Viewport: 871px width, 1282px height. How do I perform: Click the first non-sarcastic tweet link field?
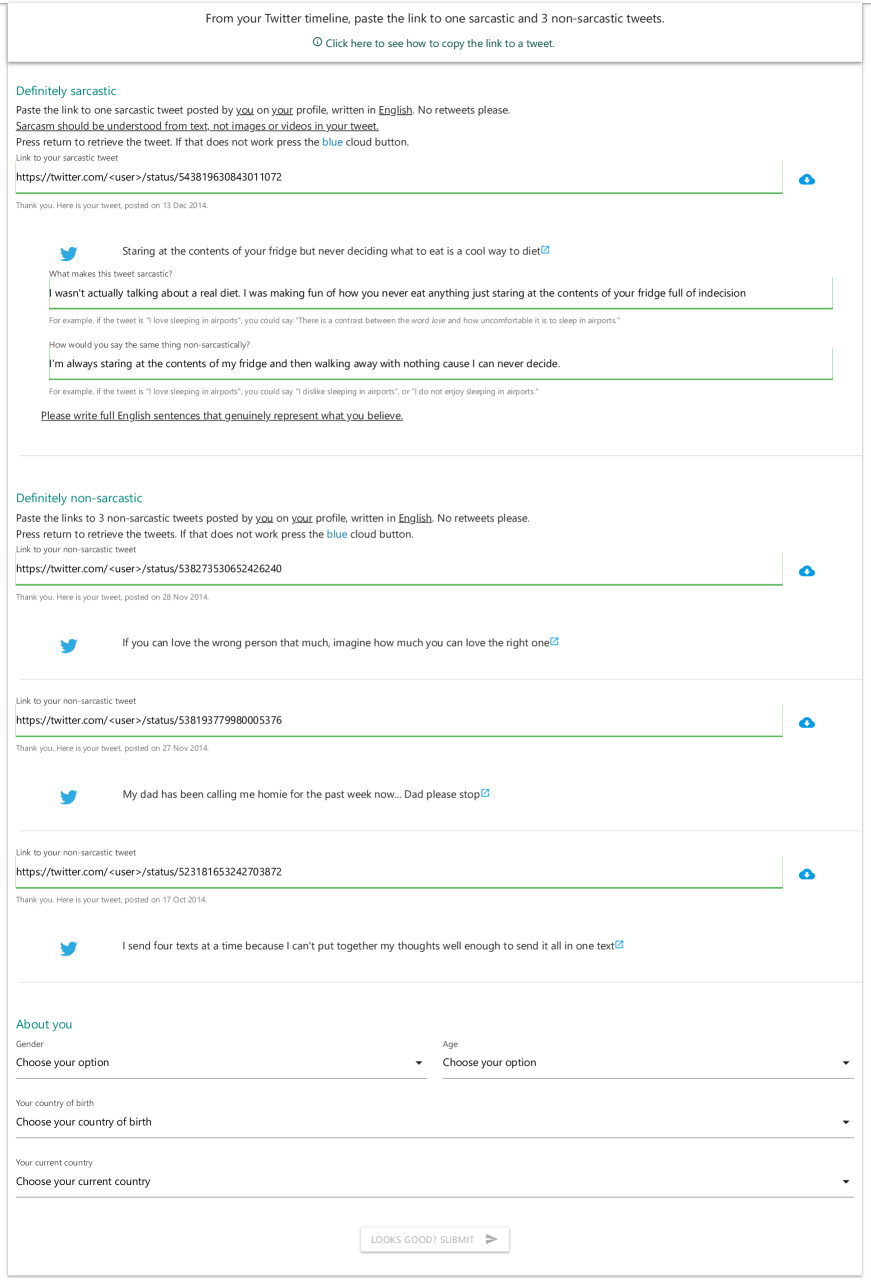(398, 569)
